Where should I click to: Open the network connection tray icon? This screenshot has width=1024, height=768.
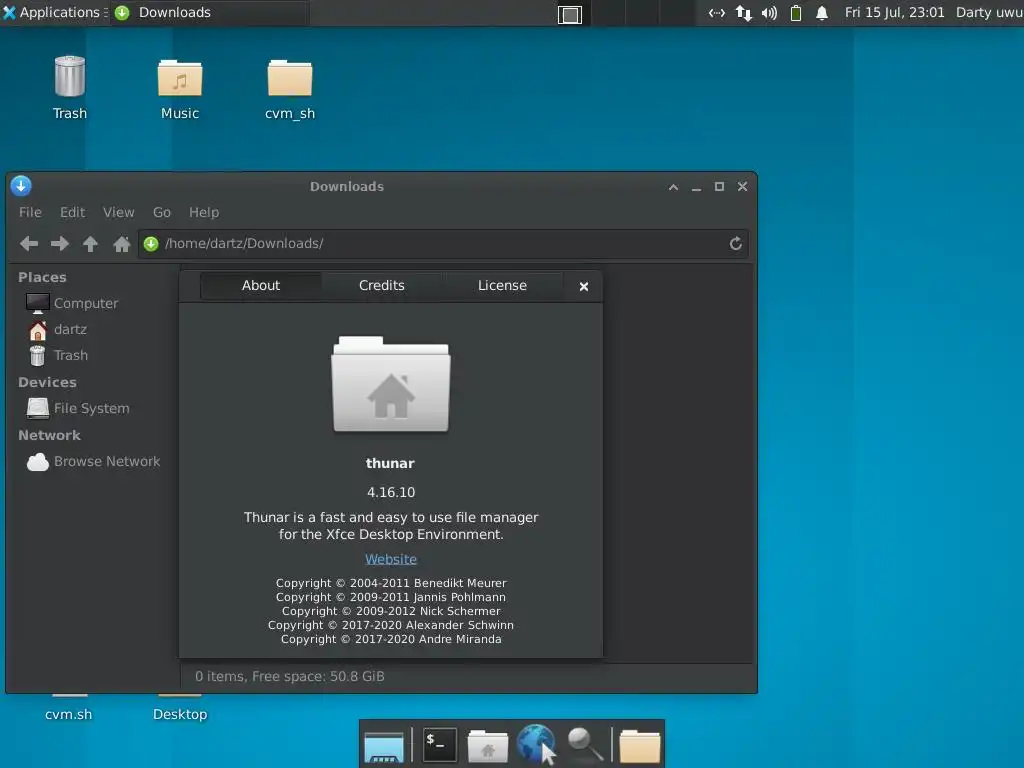[716, 13]
